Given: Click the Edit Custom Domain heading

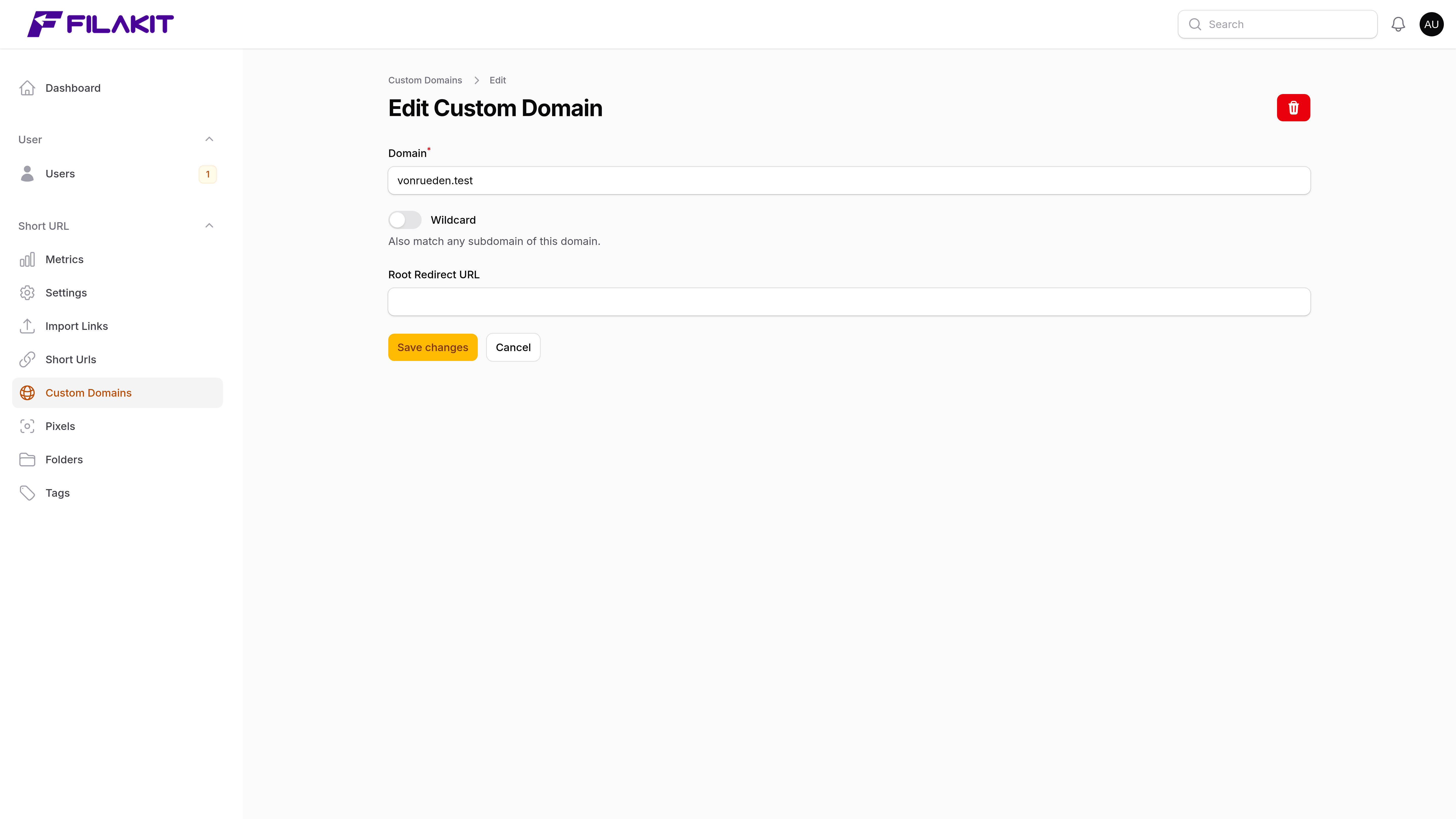Looking at the screenshot, I should pyautogui.click(x=495, y=108).
